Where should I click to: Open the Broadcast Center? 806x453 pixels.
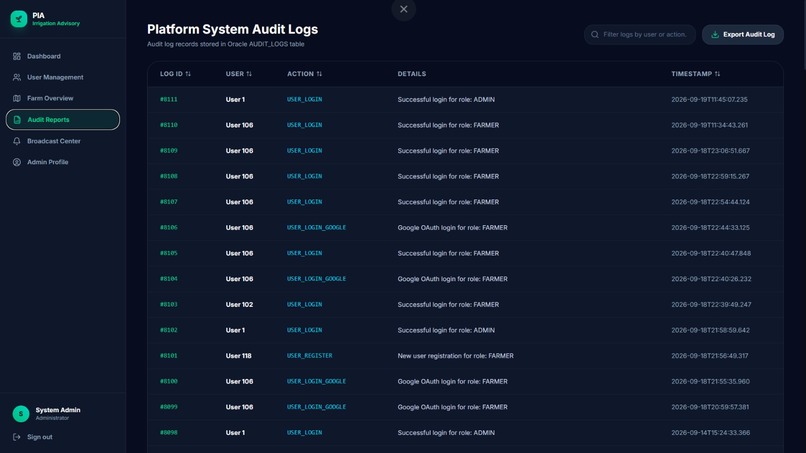click(x=63, y=141)
